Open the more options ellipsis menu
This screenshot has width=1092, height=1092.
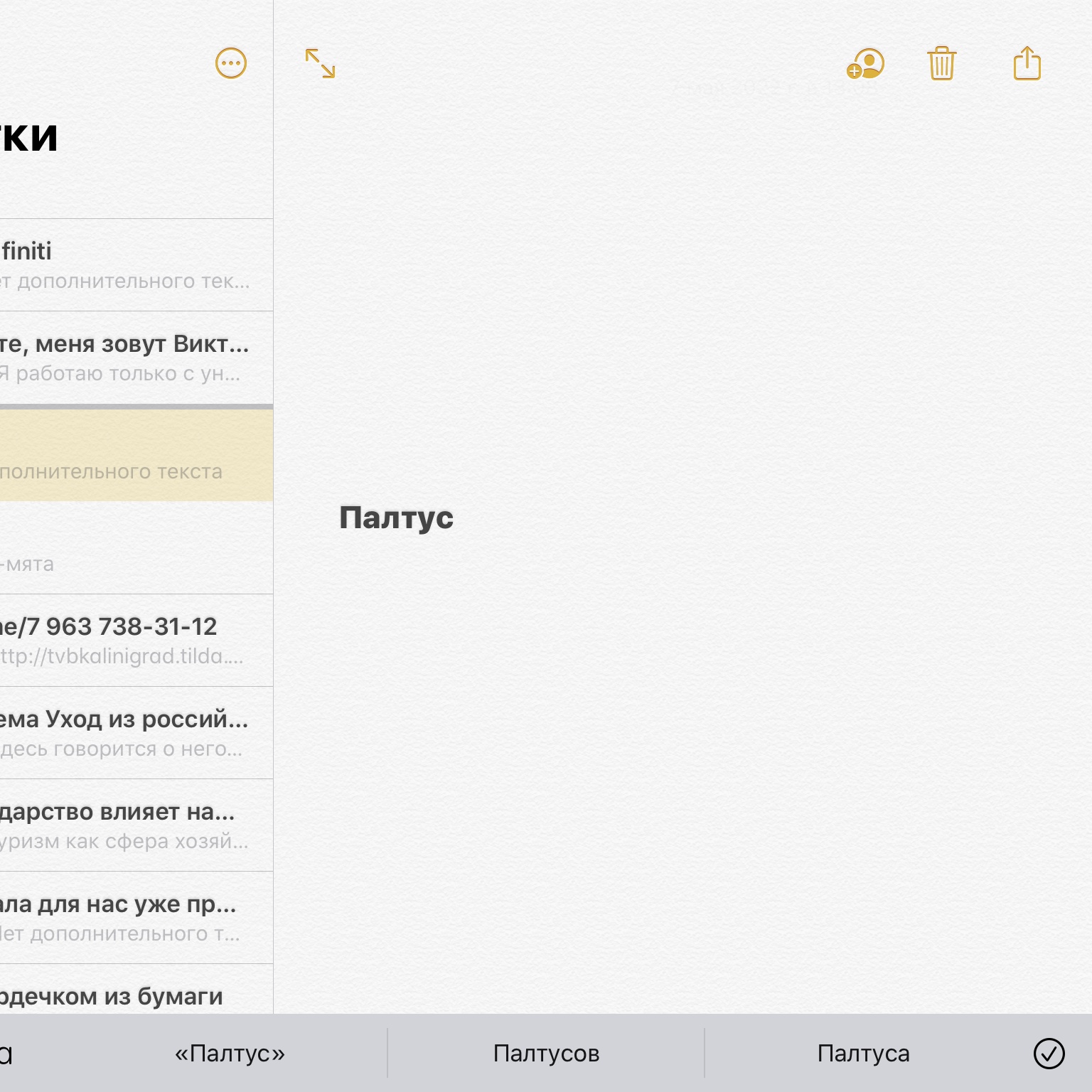tap(230, 64)
